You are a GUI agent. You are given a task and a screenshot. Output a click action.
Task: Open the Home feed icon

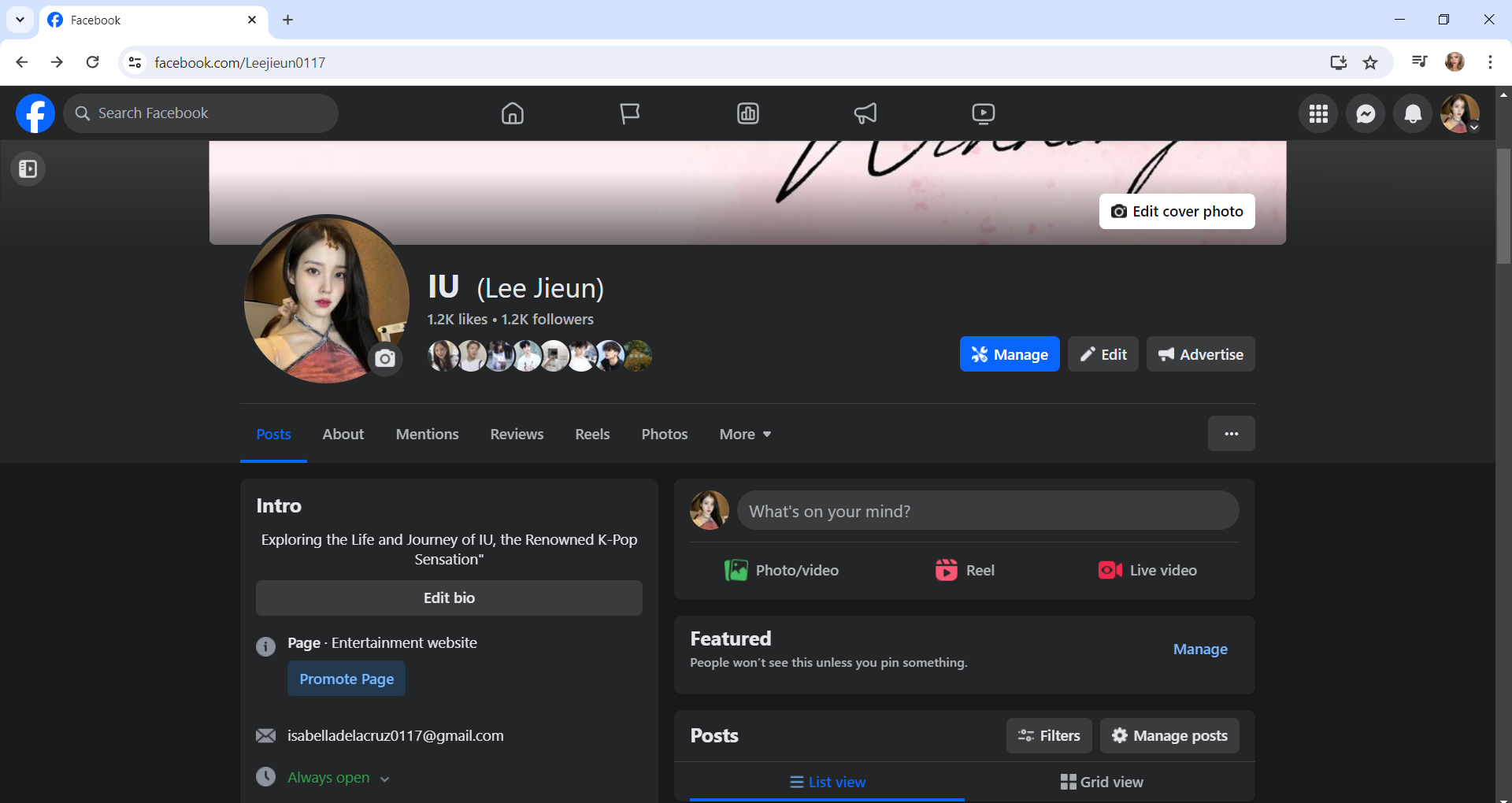pyautogui.click(x=513, y=113)
